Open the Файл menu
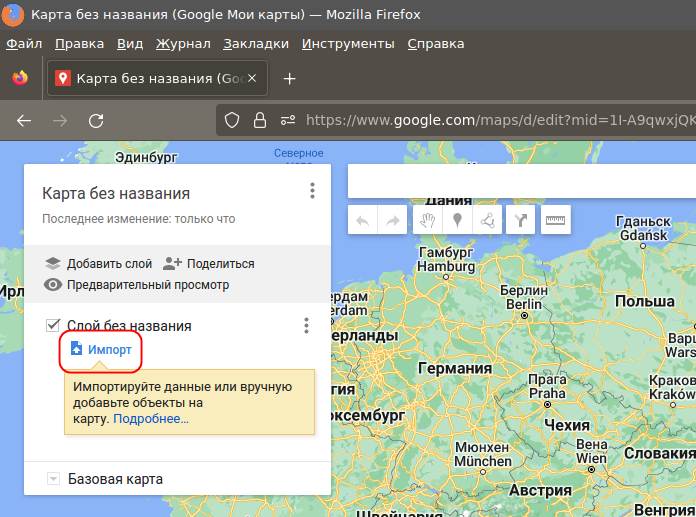 pyautogui.click(x=24, y=44)
